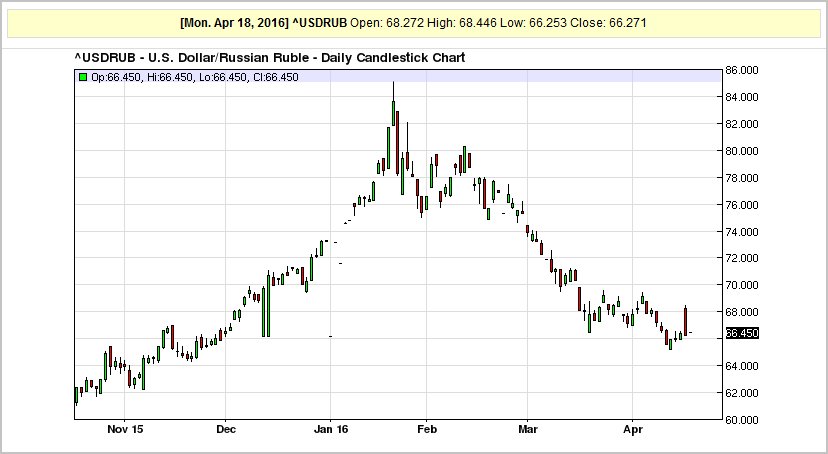Click the 68.000 y-axis label
Screen dimensions: 828x454
coord(742,312)
